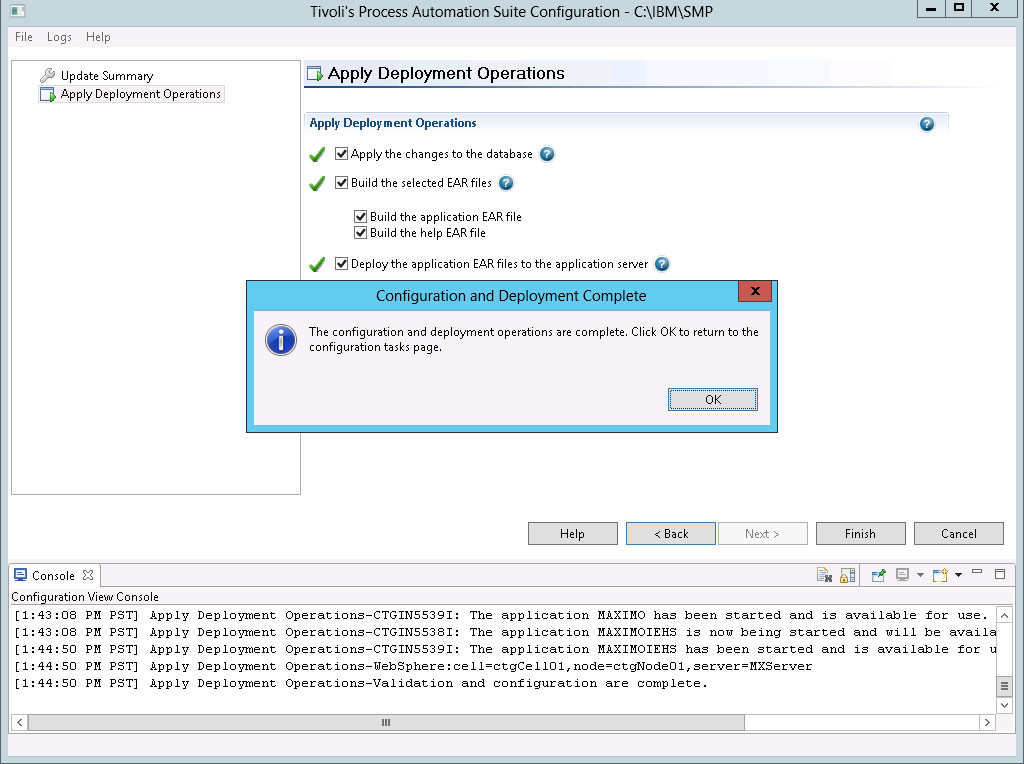Select Update Summary in the left tree

107,76
